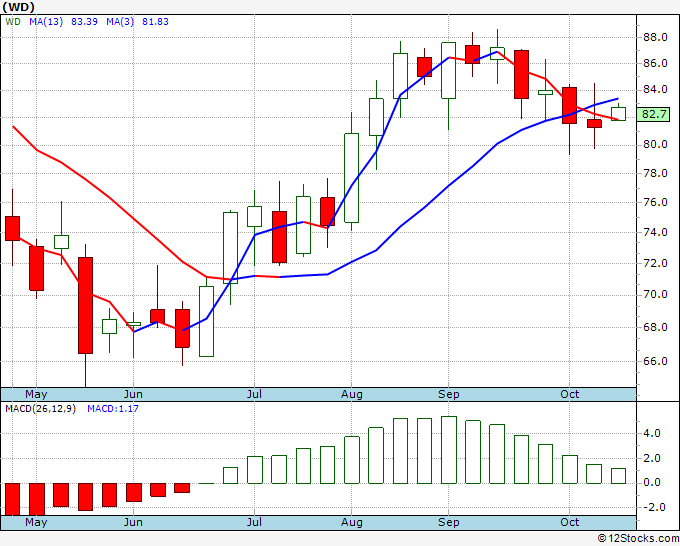The width and height of the screenshot is (680, 546).
Task: Click the Sep label on MACD panel axis
Action: [x=448, y=522]
